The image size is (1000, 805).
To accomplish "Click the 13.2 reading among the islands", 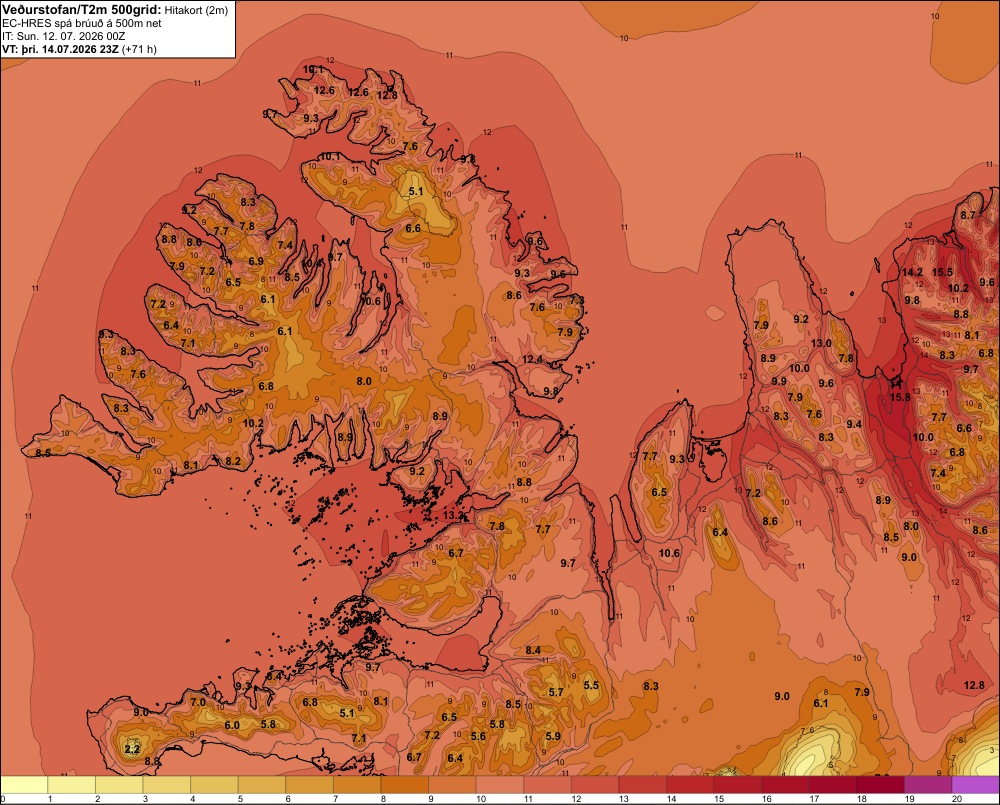I will click(x=452, y=515).
